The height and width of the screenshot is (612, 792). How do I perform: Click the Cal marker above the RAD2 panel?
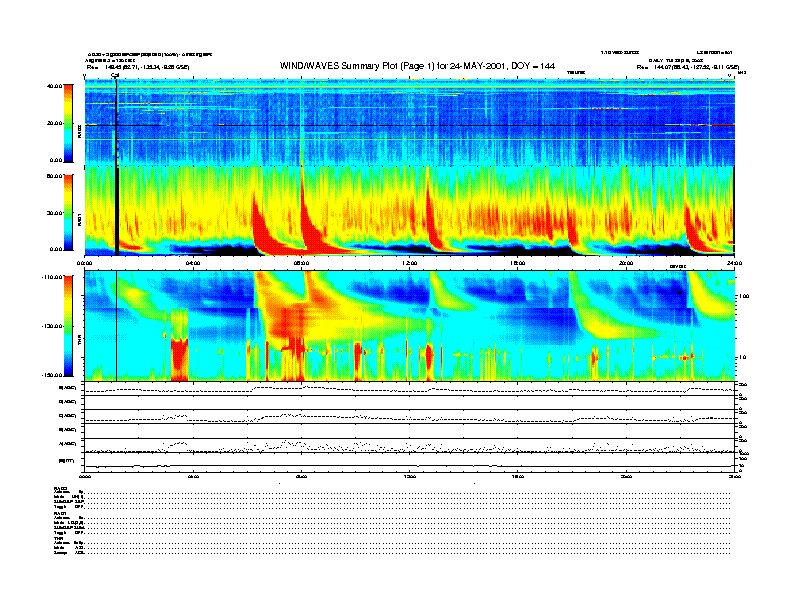(115, 75)
